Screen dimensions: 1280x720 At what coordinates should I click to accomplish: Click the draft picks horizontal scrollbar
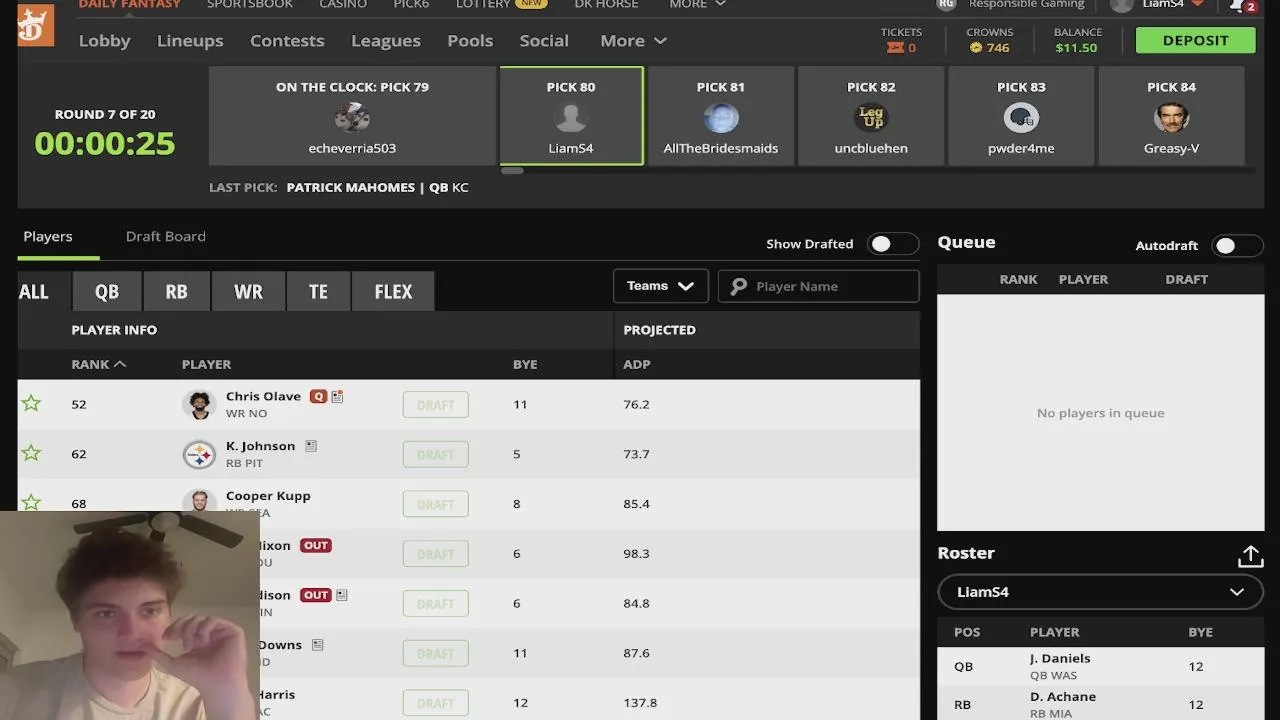tap(512, 171)
